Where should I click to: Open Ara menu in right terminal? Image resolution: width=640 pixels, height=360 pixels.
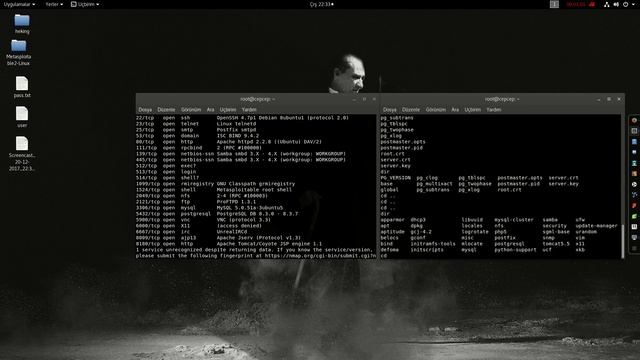click(455, 110)
